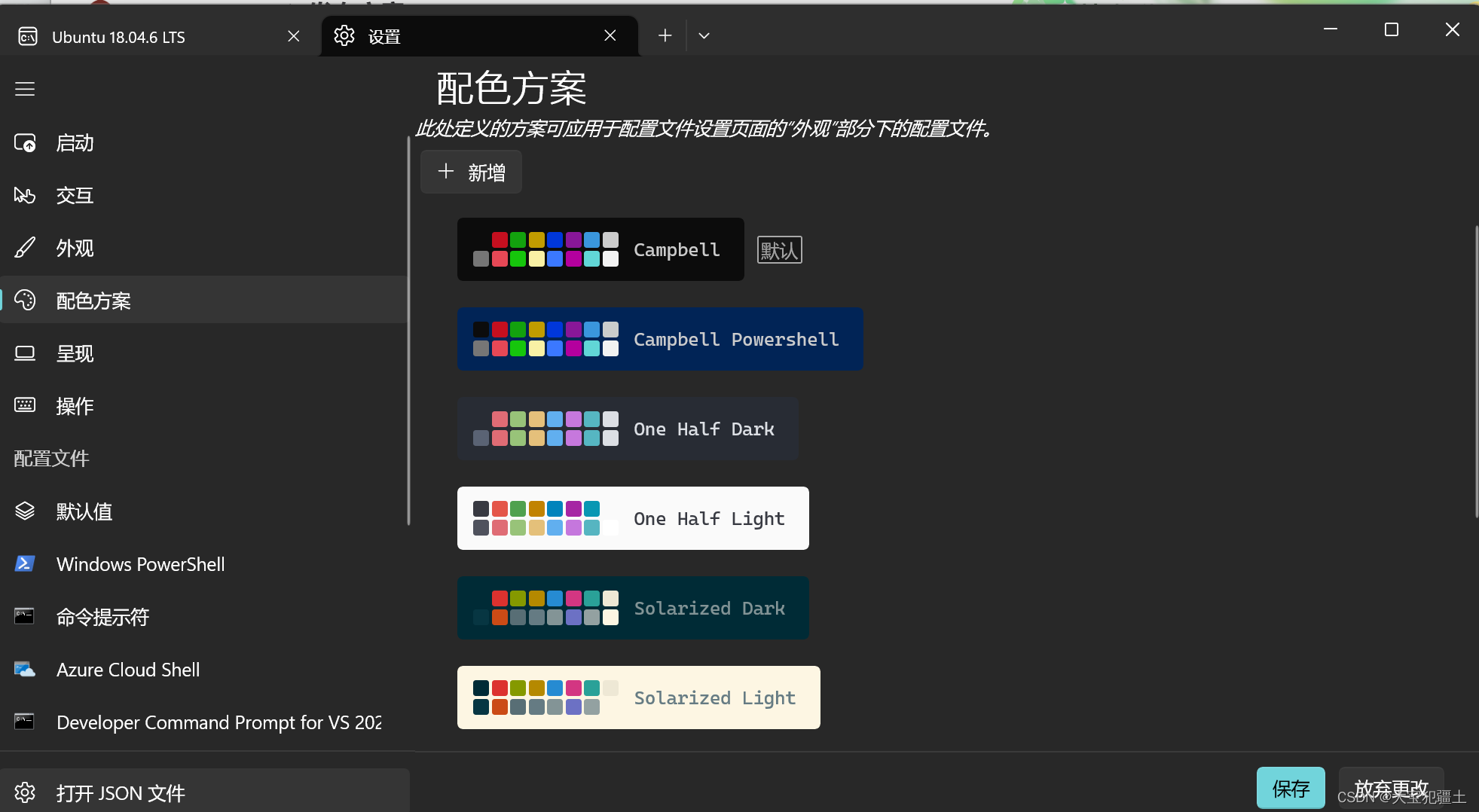
Task: Close the Windows Terminal window
Action: click(1452, 29)
